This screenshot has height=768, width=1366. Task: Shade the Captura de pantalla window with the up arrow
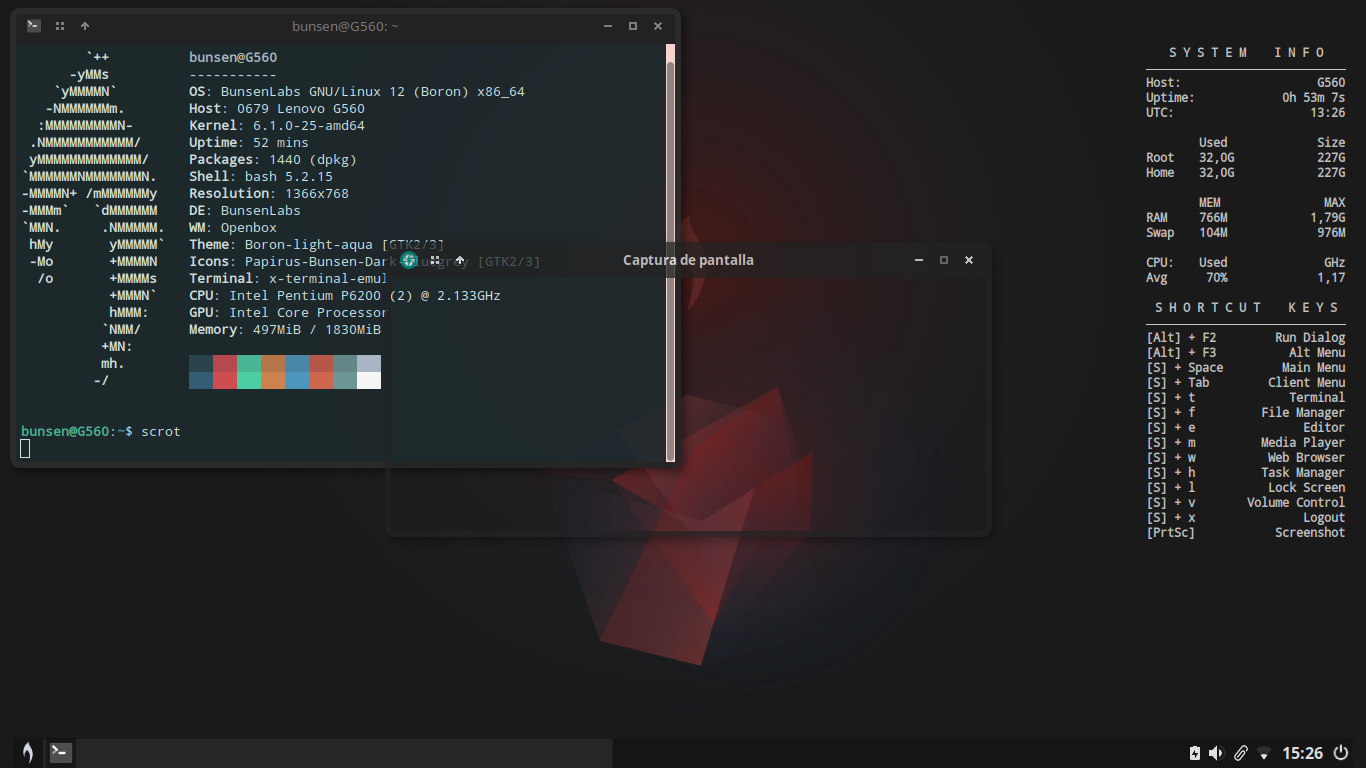coord(460,260)
